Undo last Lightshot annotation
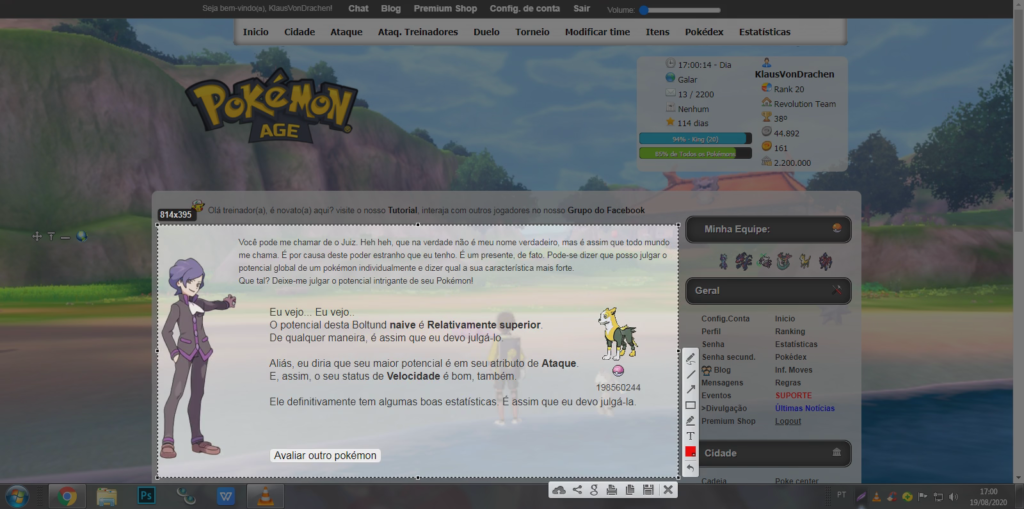 [x=690, y=467]
